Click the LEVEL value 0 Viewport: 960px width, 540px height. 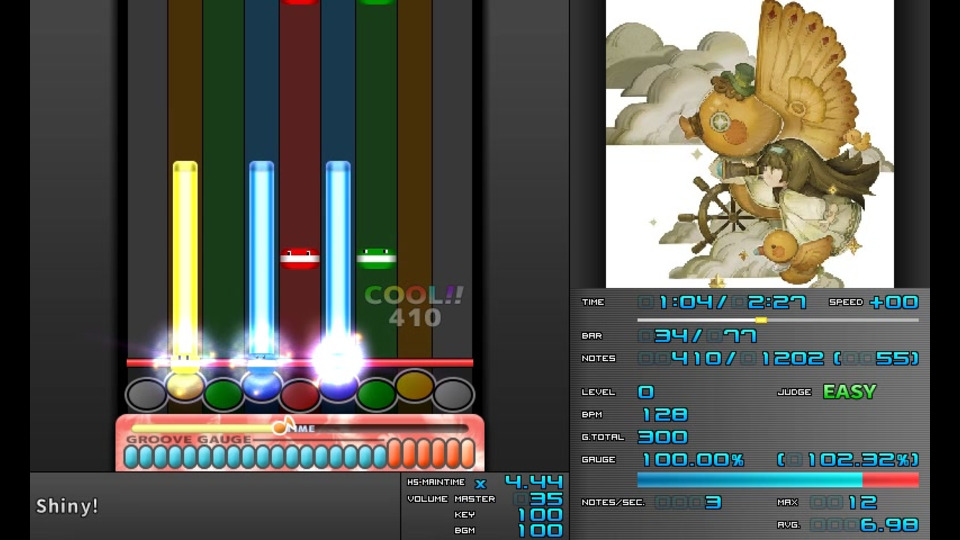click(646, 392)
